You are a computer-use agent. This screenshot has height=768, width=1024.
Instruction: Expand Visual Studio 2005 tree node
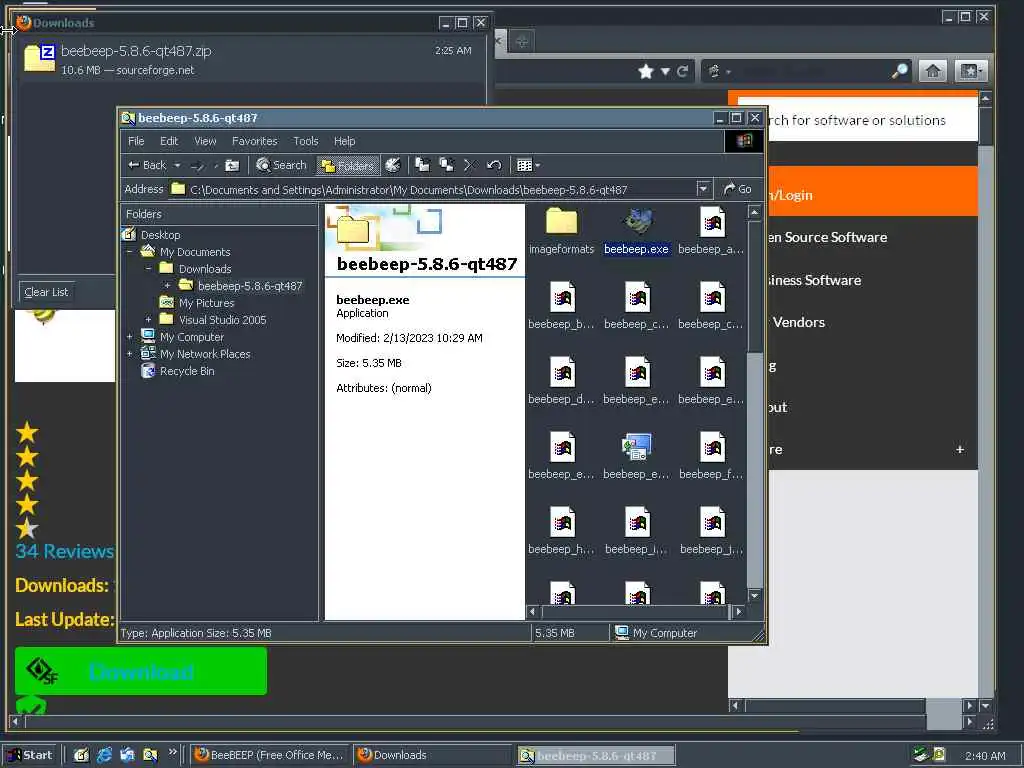pos(148,319)
